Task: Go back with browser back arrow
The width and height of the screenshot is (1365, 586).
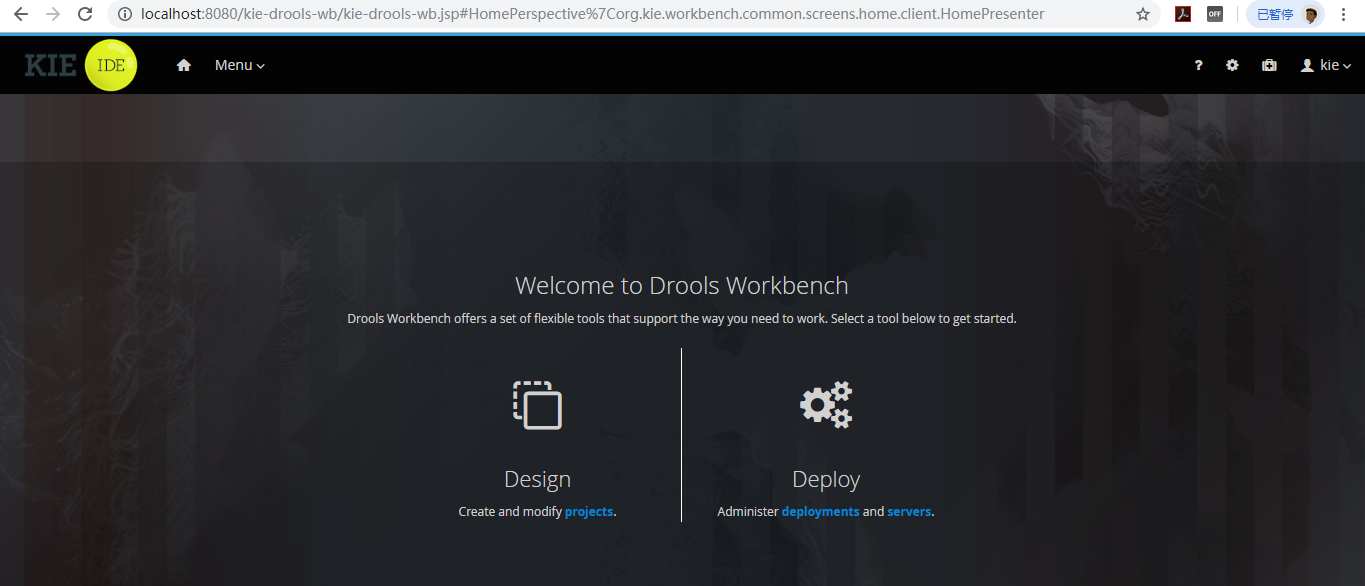Action: [x=20, y=14]
